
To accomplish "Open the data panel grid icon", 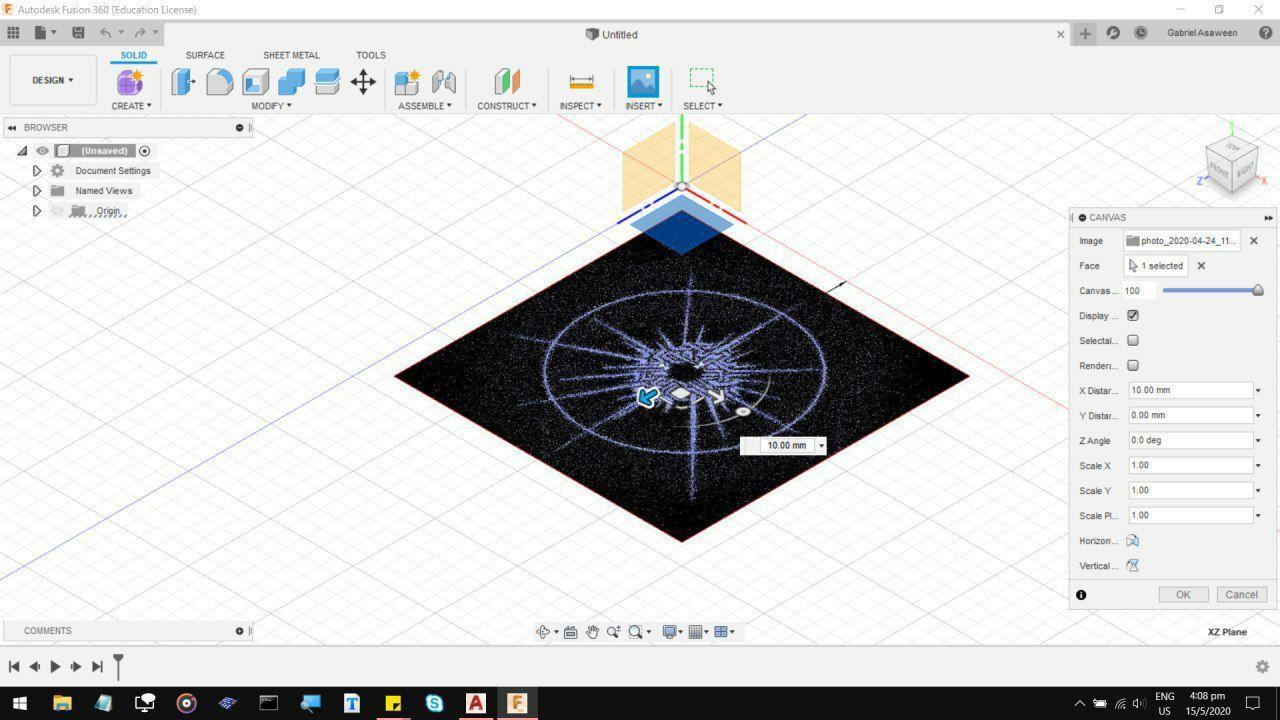I will tap(13, 33).
